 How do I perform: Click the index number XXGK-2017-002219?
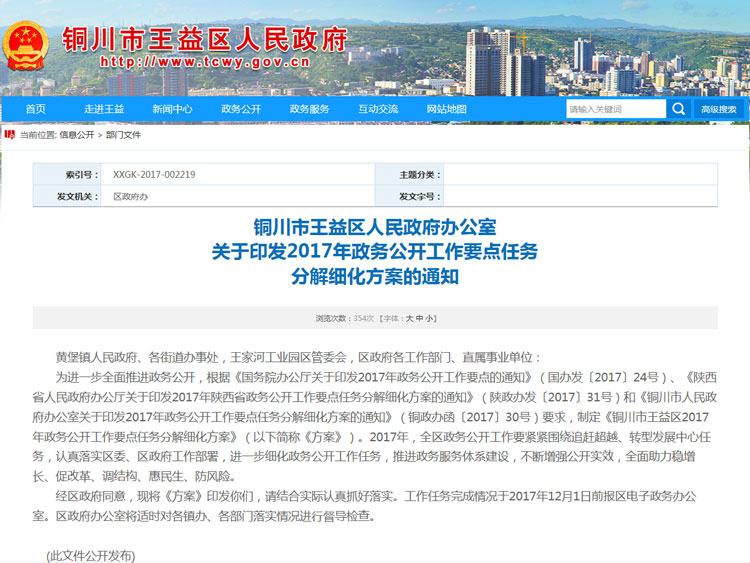pyautogui.click(x=154, y=174)
